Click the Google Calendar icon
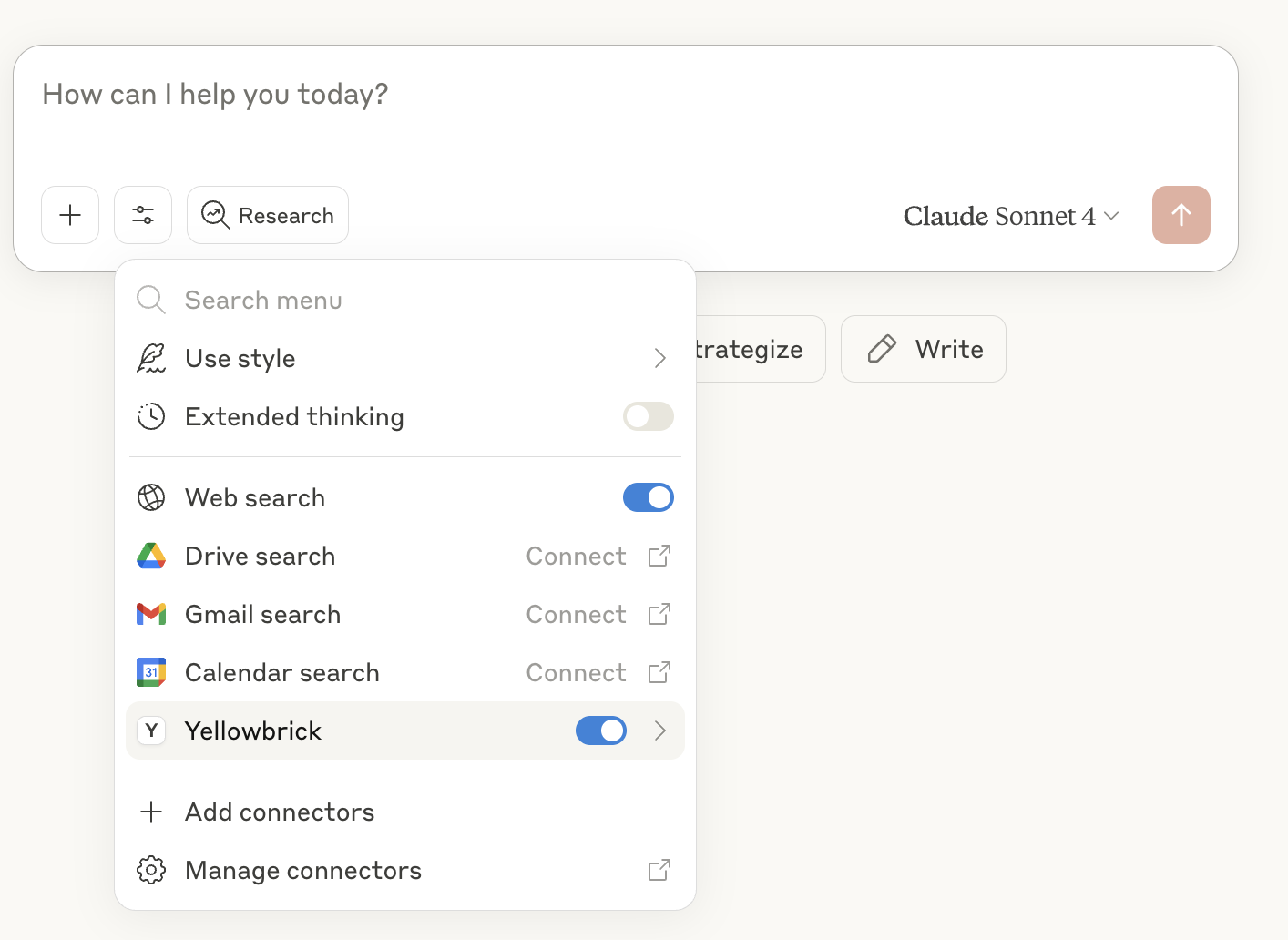The height and width of the screenshot is (940, 1288). (x=151, y=672)
